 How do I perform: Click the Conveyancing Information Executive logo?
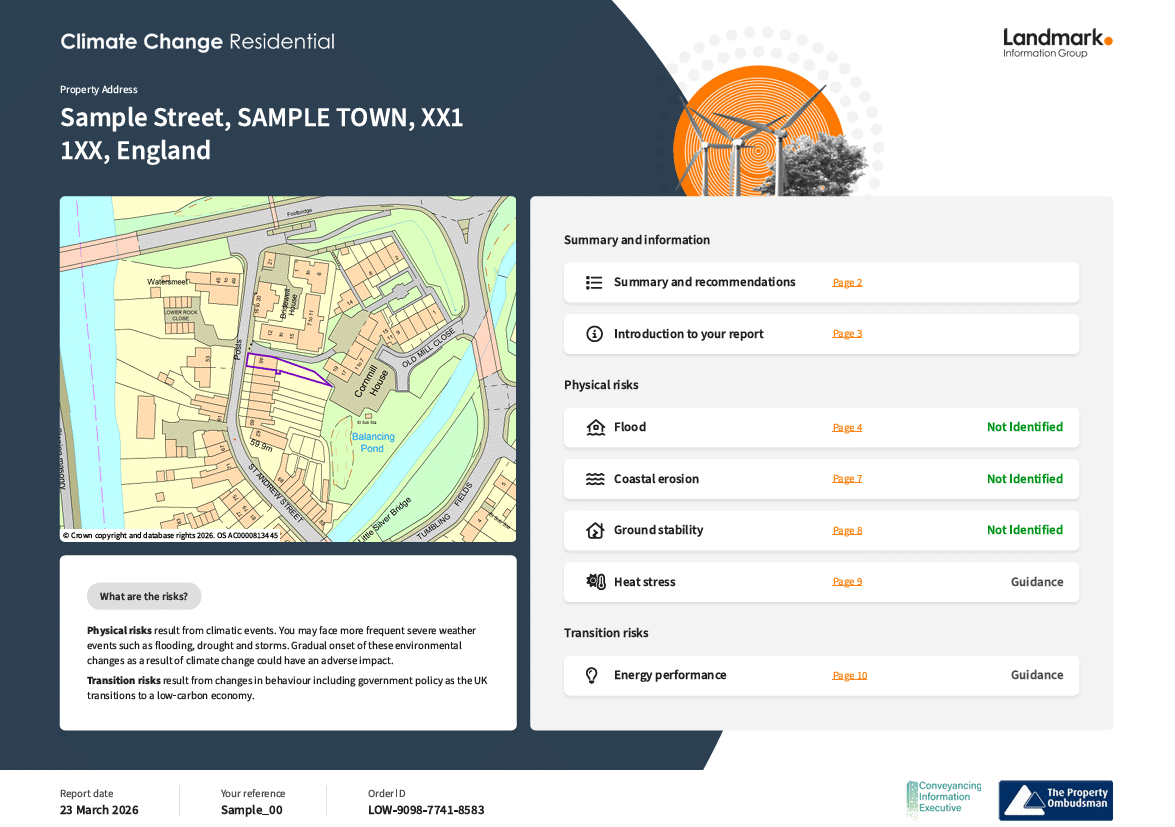(x=943, y=799)
